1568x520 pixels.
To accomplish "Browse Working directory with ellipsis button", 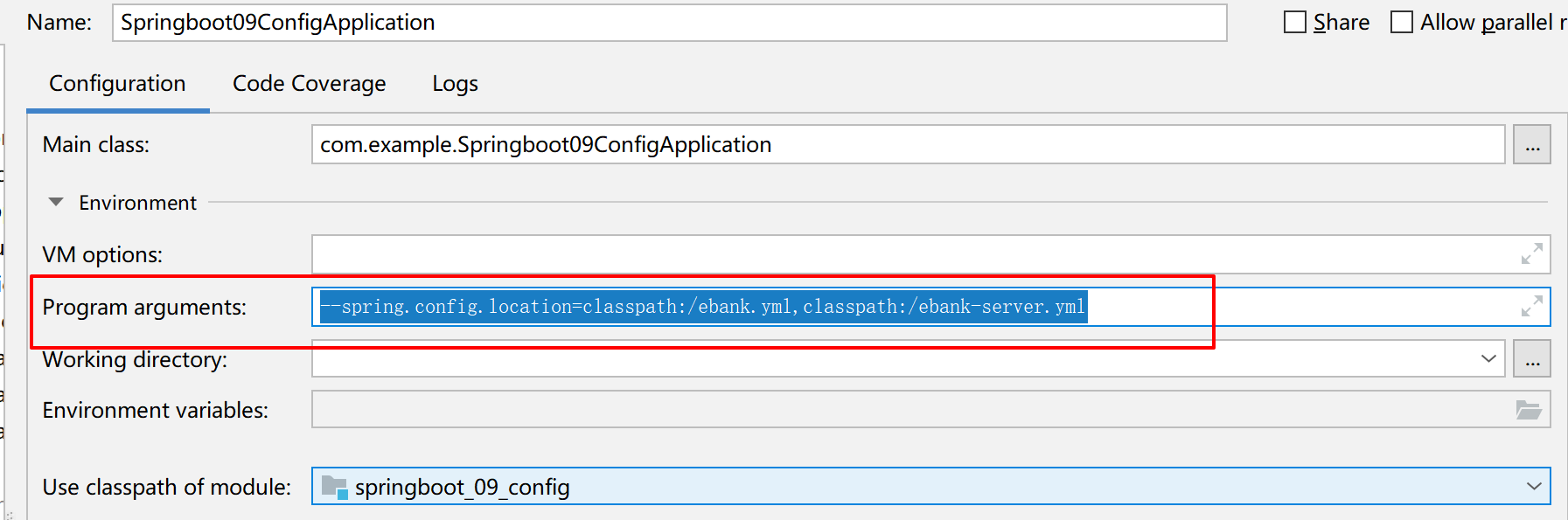I will pos(1532,359).
